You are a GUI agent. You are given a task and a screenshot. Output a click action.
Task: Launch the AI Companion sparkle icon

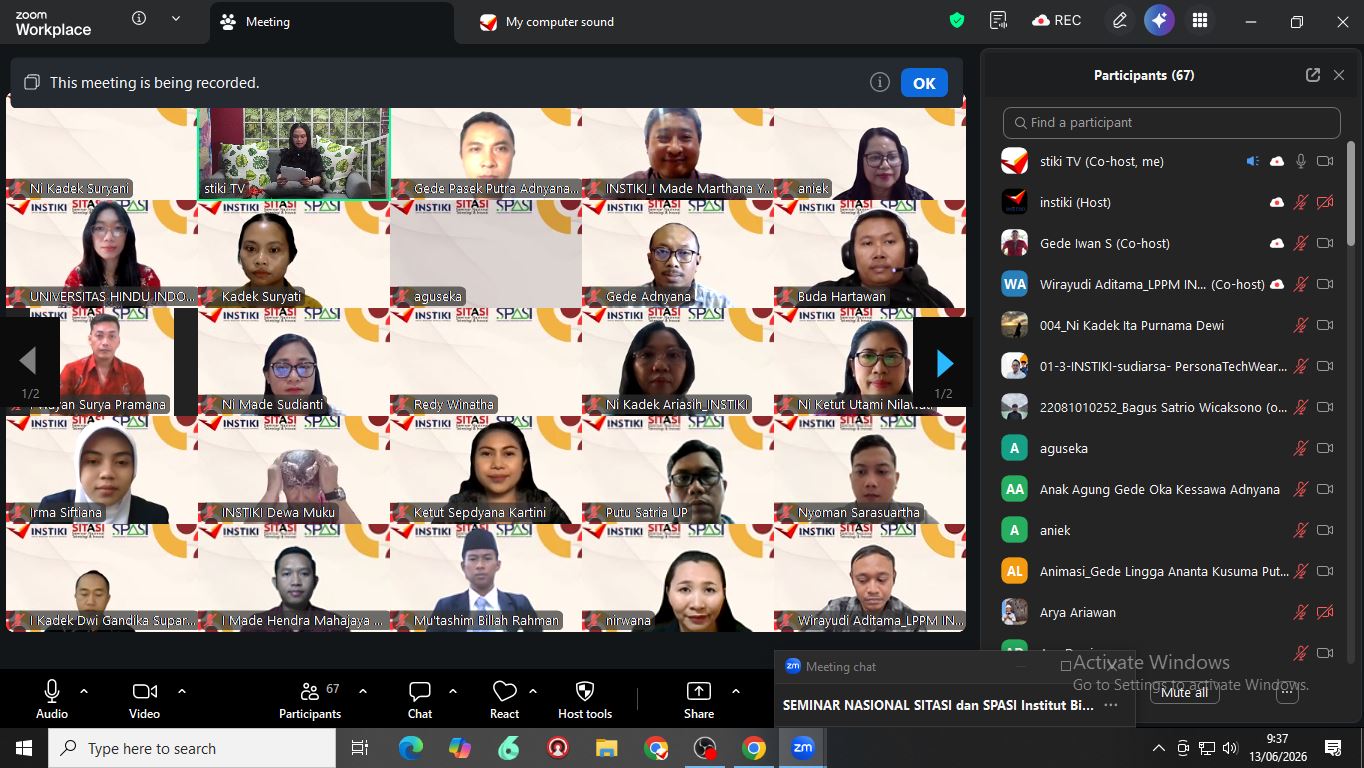click(1159, 20)
